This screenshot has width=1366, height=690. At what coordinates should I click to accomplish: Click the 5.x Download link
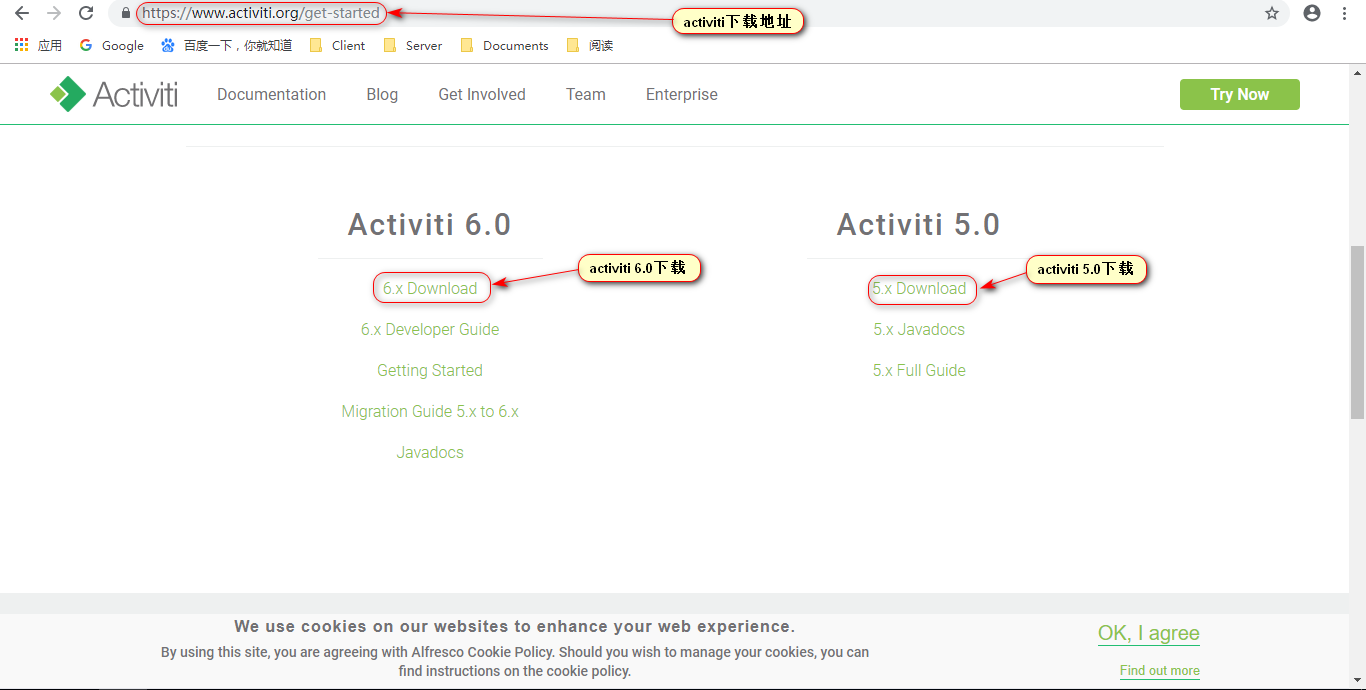point(921,289)
